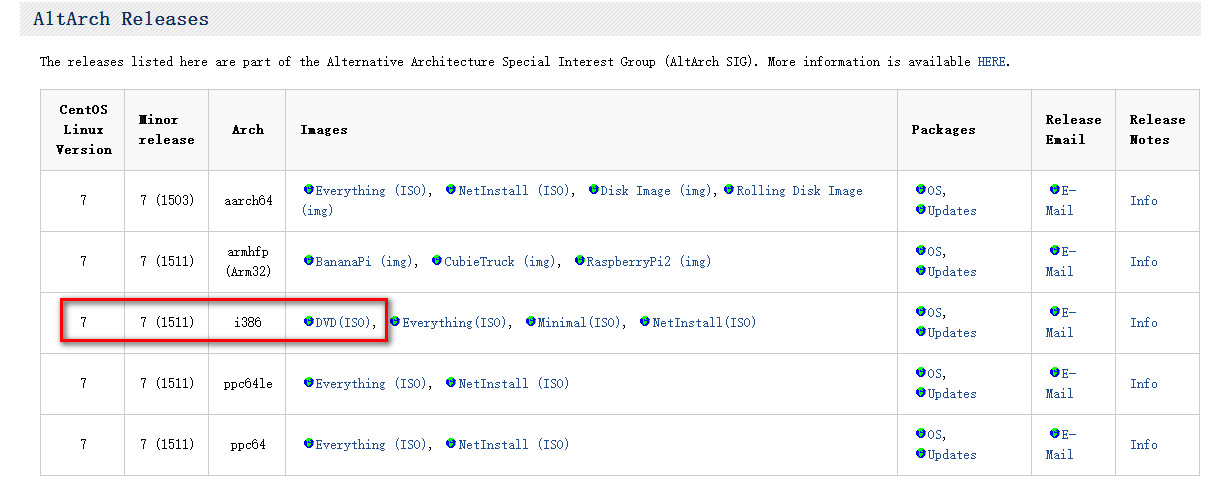Viewport: 1214px width, 486px height.
Task: Click globe icon beside ppc64 Updates link
Action: click(921, 454)
